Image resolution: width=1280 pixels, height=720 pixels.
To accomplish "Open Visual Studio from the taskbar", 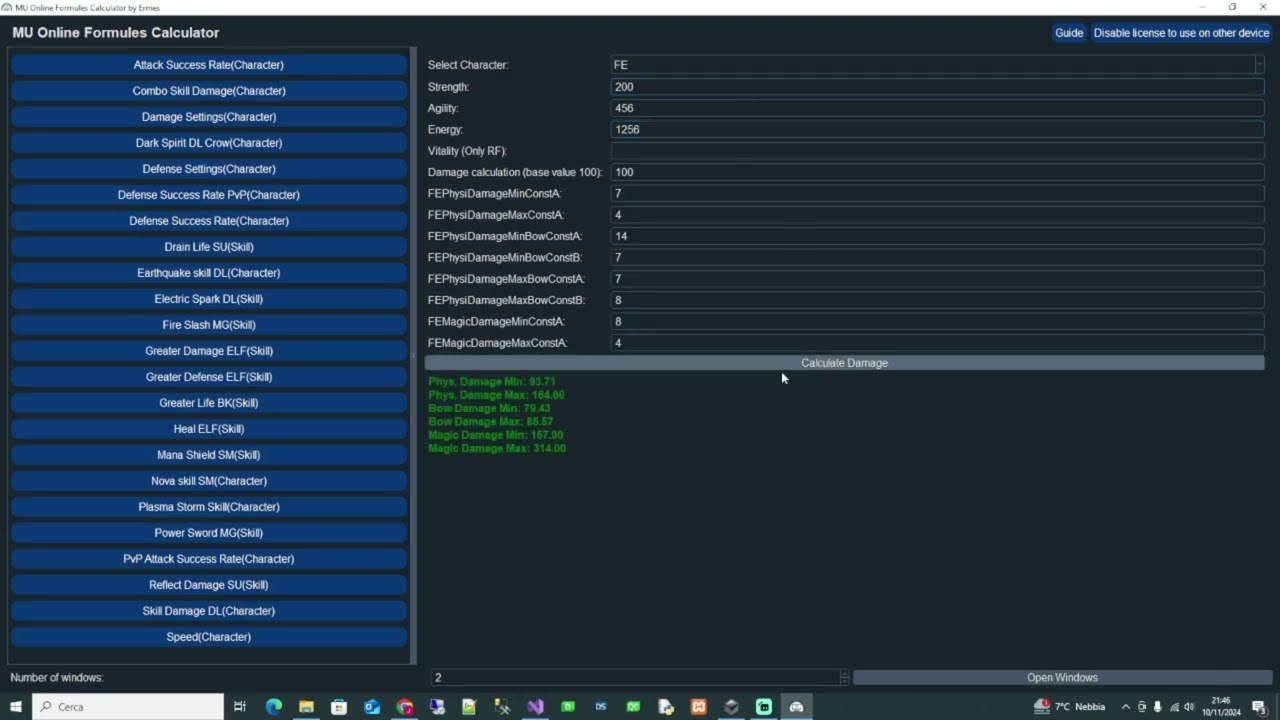I will (535, 707).
